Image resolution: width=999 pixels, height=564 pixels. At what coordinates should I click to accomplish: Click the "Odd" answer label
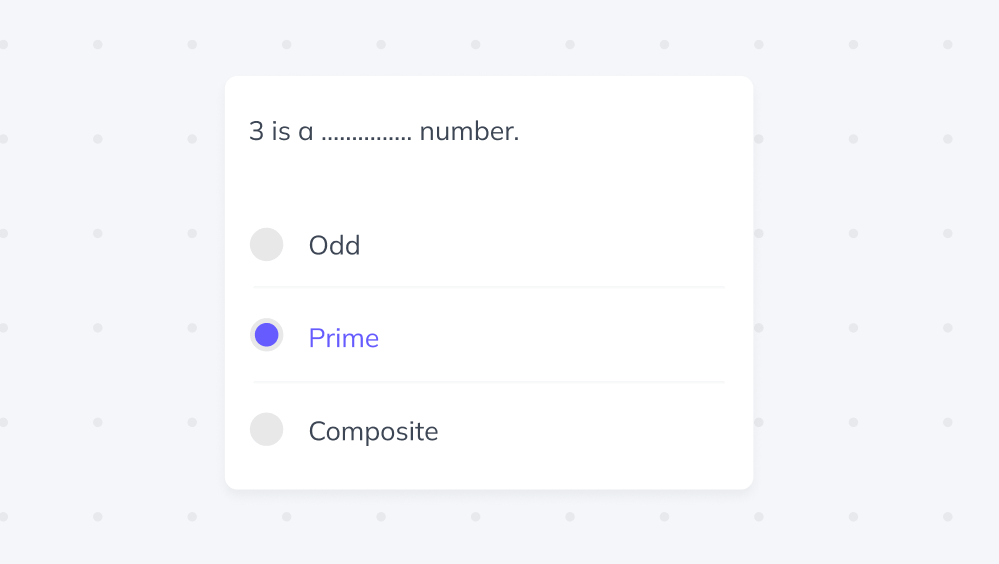[x=334, y=246]
